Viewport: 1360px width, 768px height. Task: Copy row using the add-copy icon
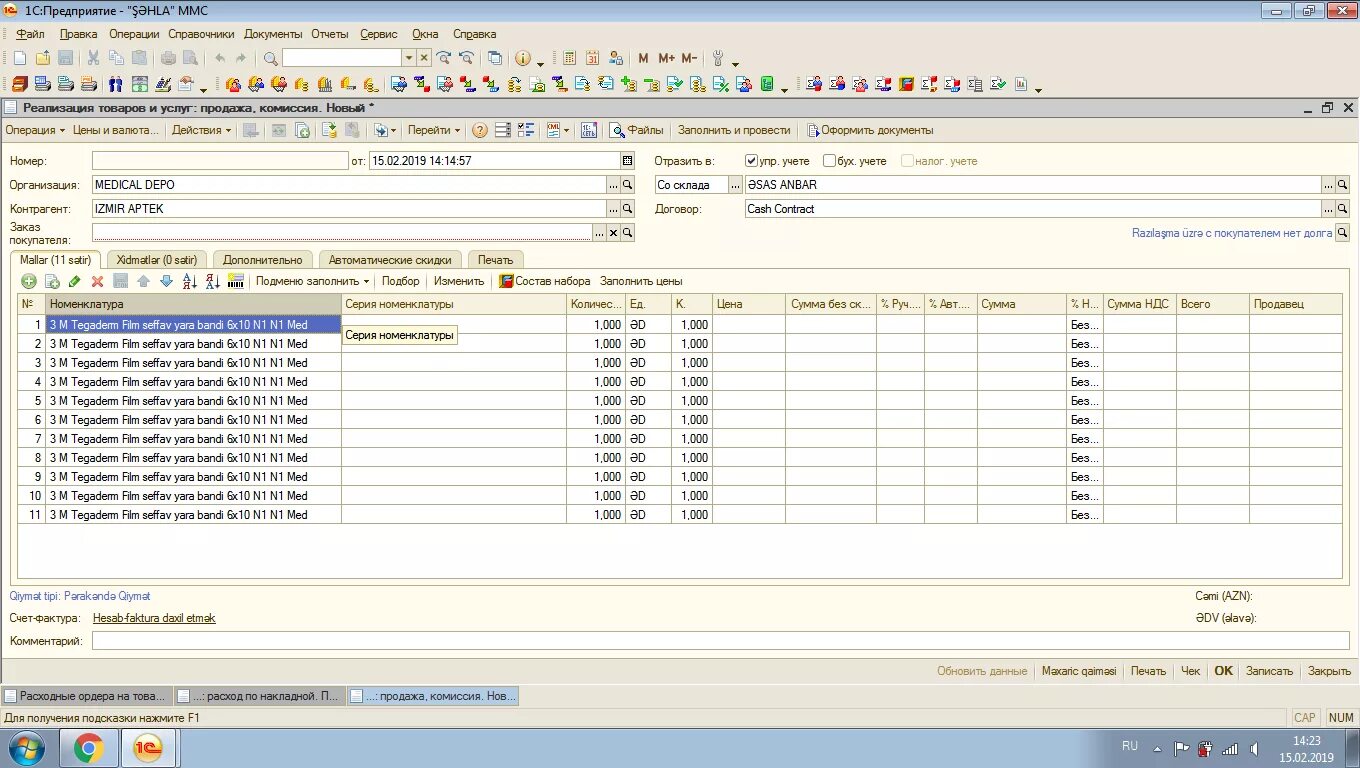[x=52, y=282]
